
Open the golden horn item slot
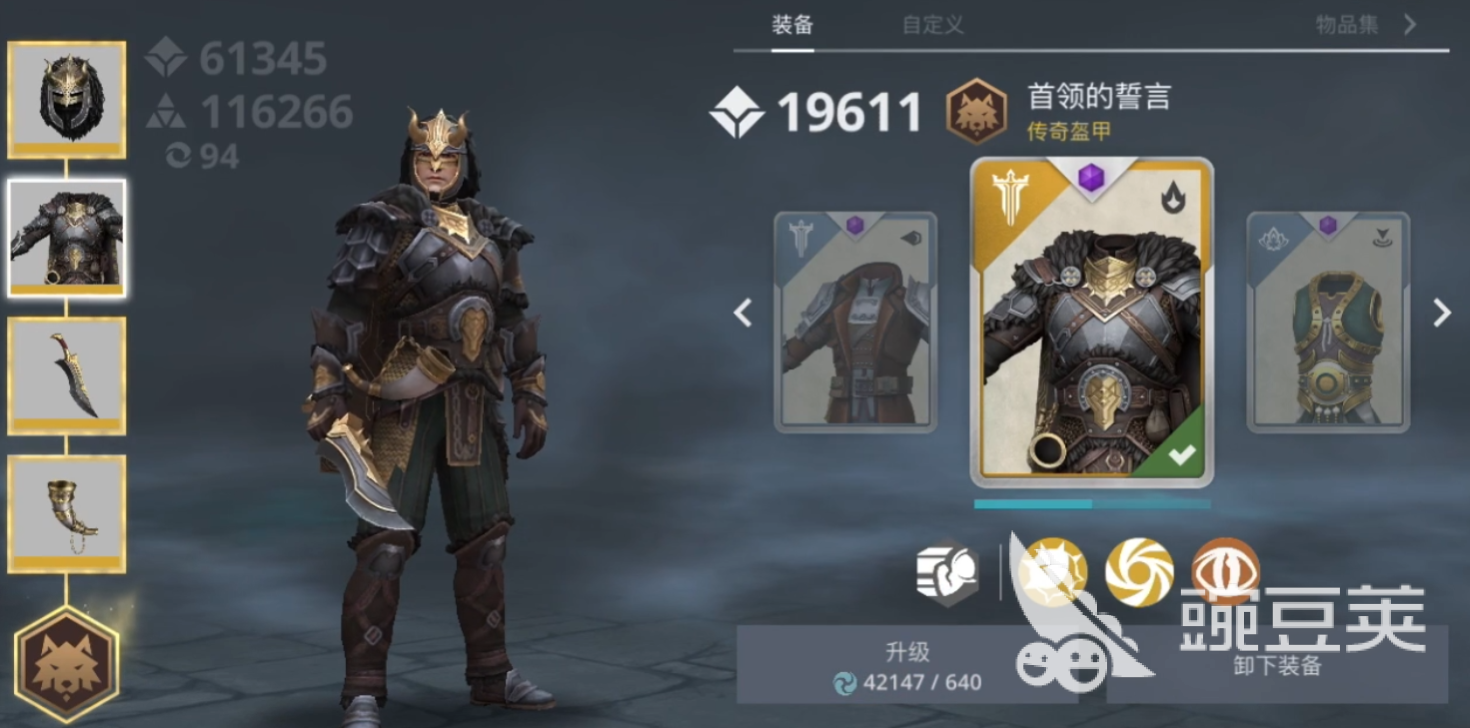pos(67,514)
